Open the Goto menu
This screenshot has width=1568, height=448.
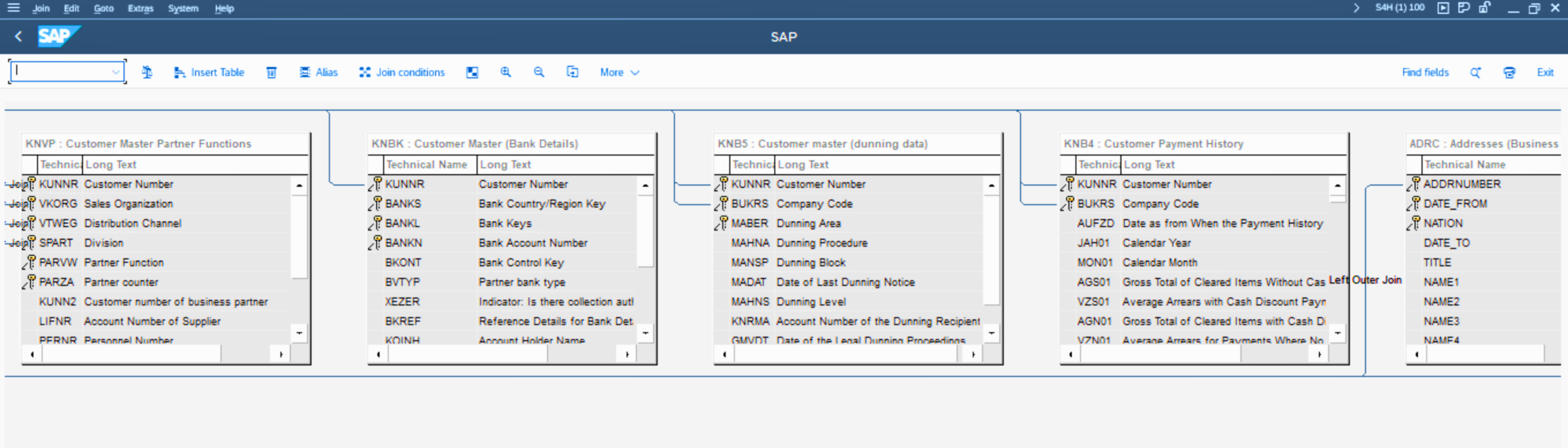click(103, 9)
